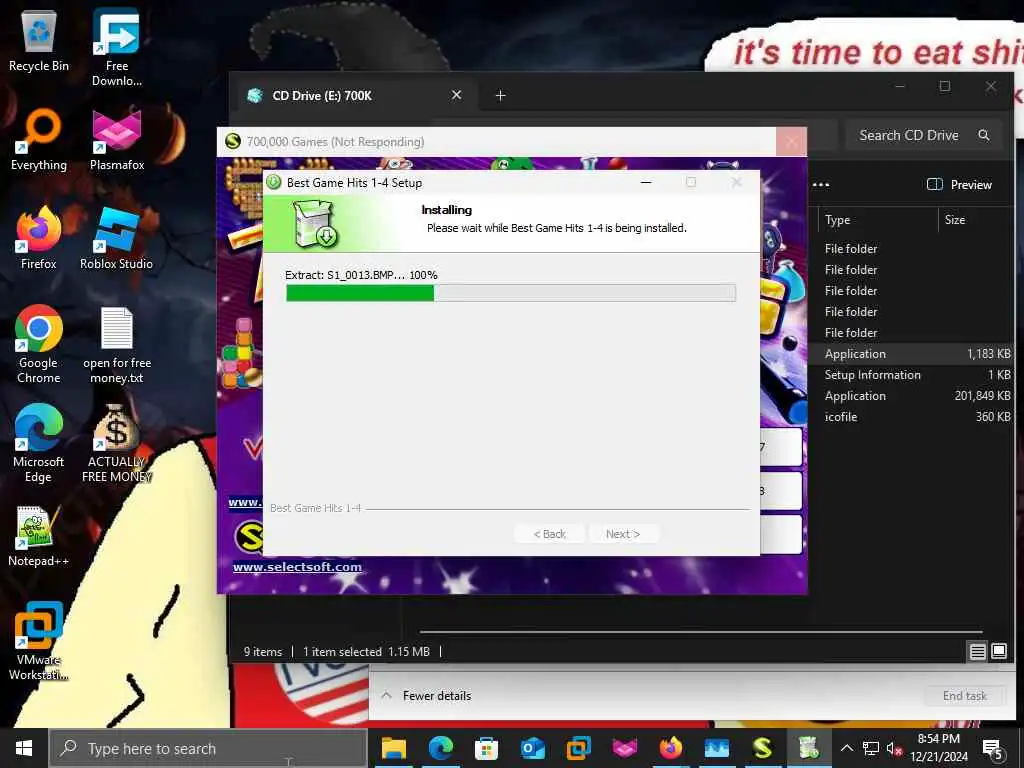
Task: Select the 'open for free money.txt' file
Action: (117, 345)
